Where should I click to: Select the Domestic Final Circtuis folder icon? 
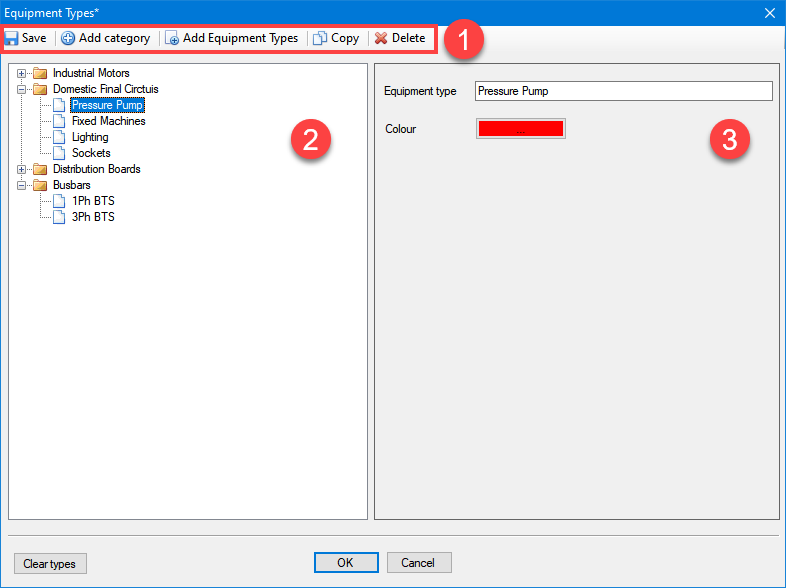coord(40,89)
